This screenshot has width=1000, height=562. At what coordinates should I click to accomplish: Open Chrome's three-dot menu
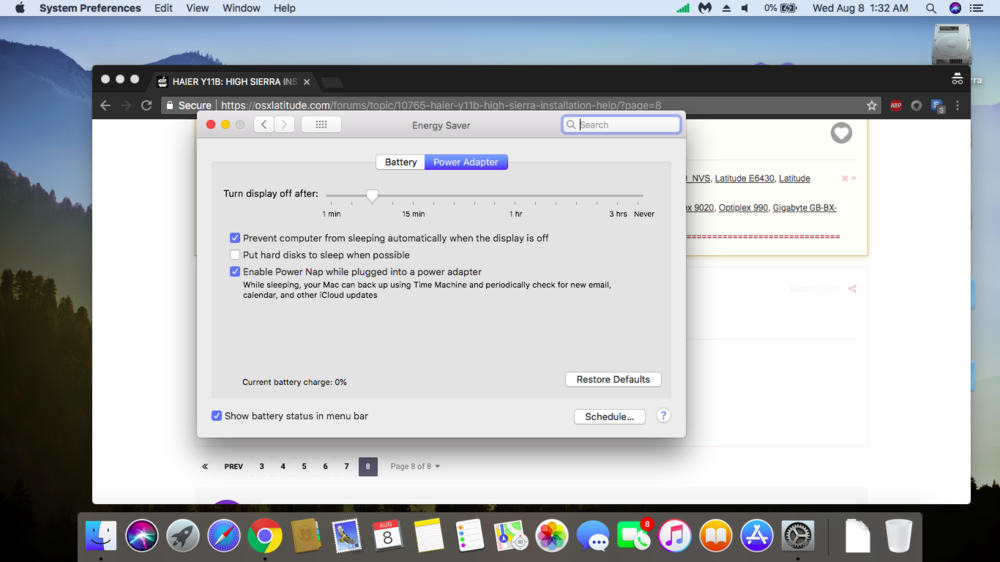coord(958,105)
